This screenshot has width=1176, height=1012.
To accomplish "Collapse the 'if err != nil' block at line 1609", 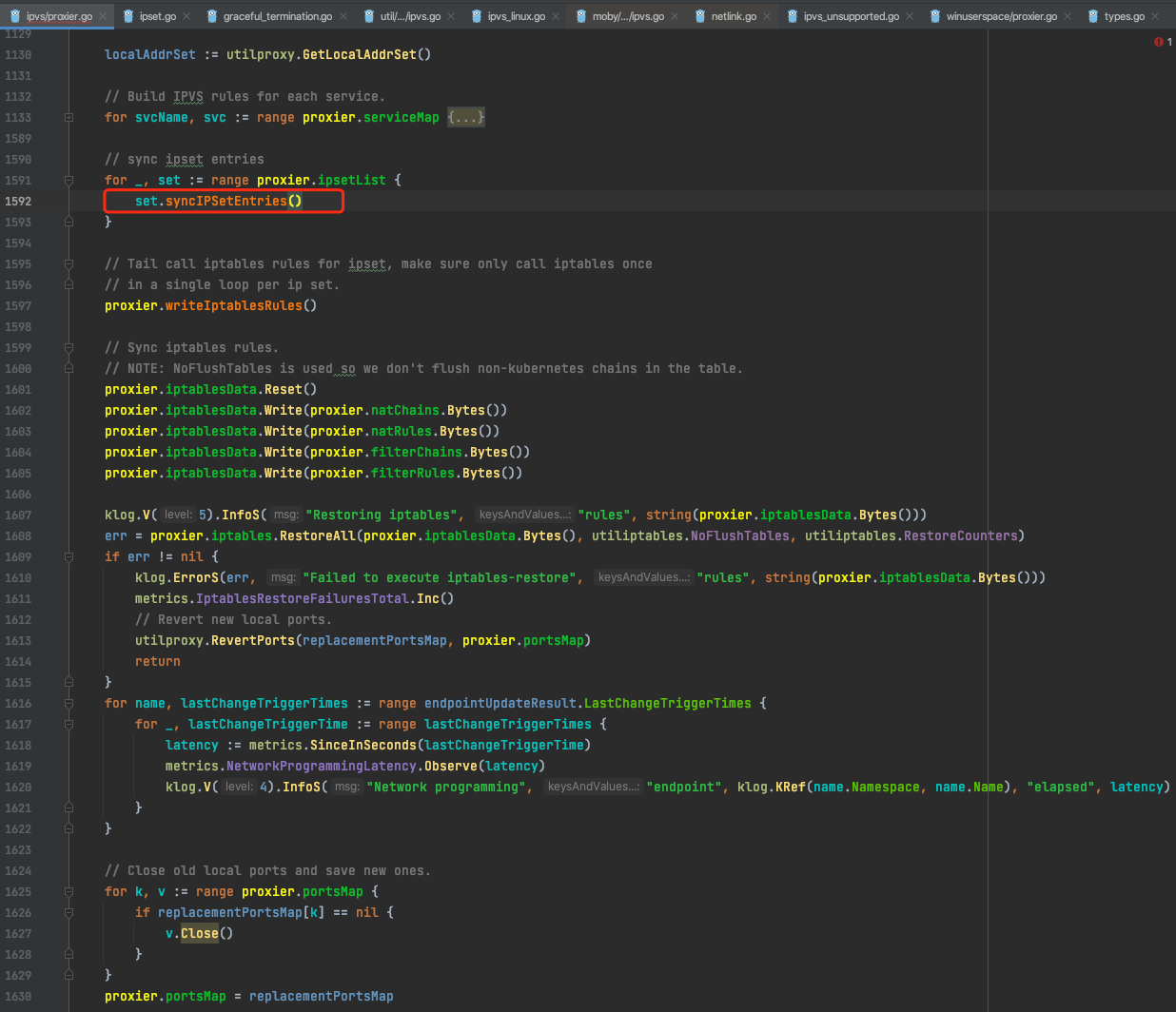I will pyautogui.click(x=69, y=557).
